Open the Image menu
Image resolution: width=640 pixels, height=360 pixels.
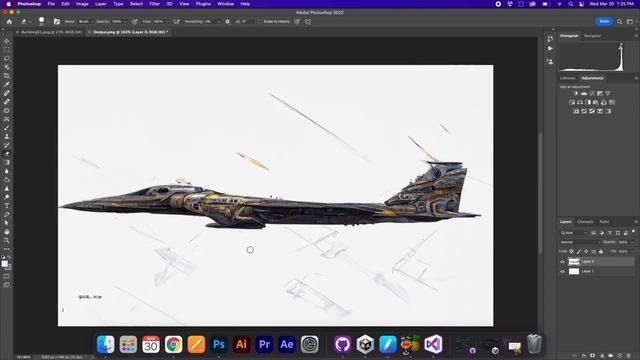[82, 4]
